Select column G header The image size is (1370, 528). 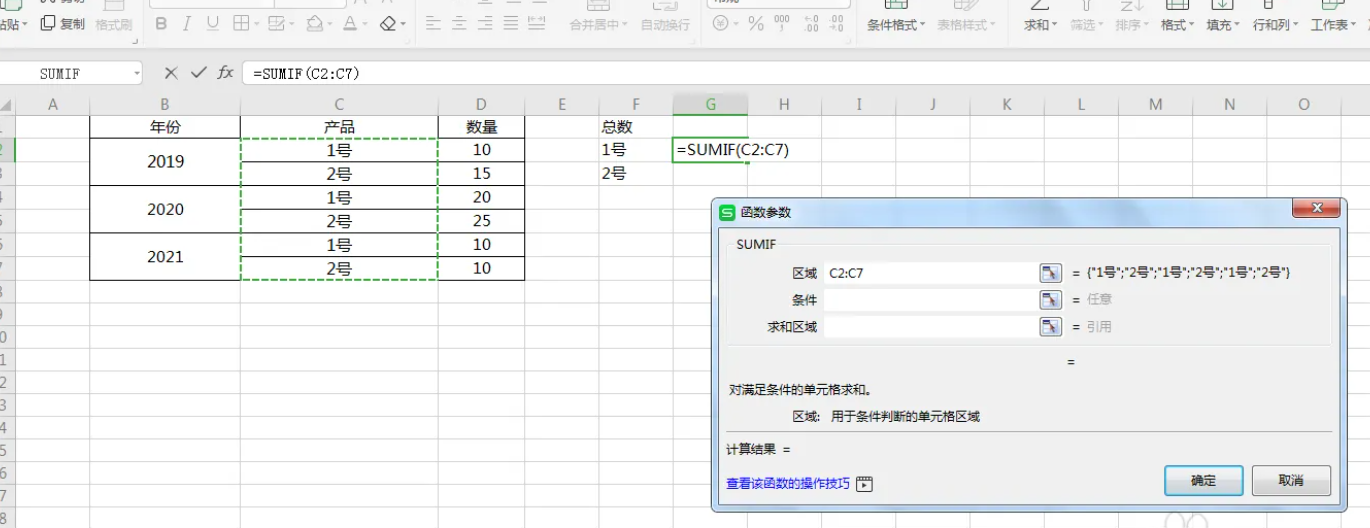pyautogui.click(x=710, y=105)
